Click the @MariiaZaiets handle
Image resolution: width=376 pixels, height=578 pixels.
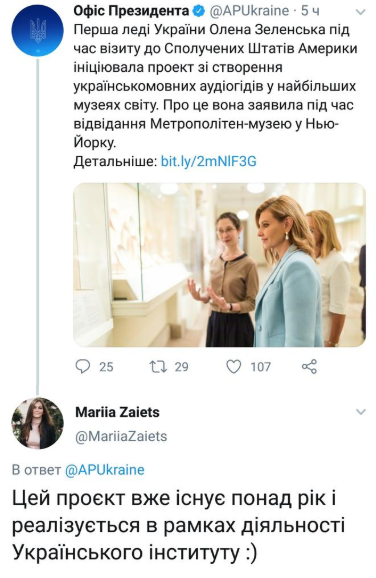[121, 436]
